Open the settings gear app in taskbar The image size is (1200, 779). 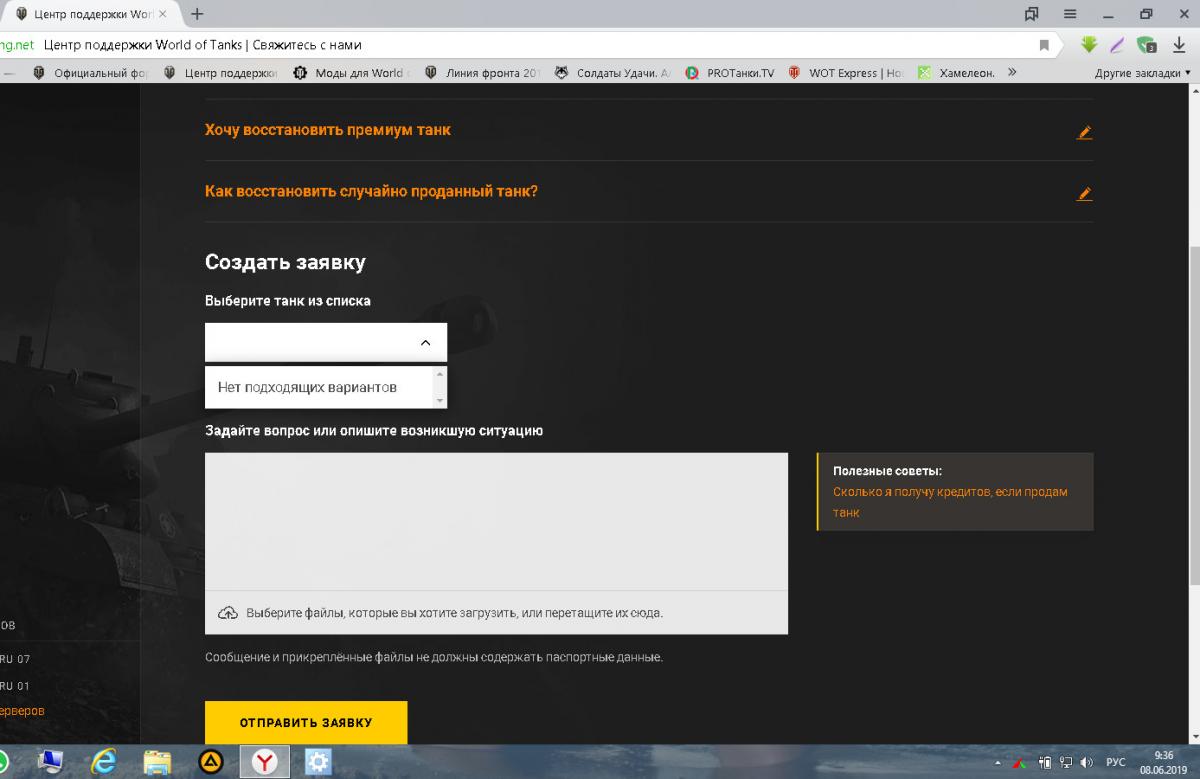coord(318,762)
